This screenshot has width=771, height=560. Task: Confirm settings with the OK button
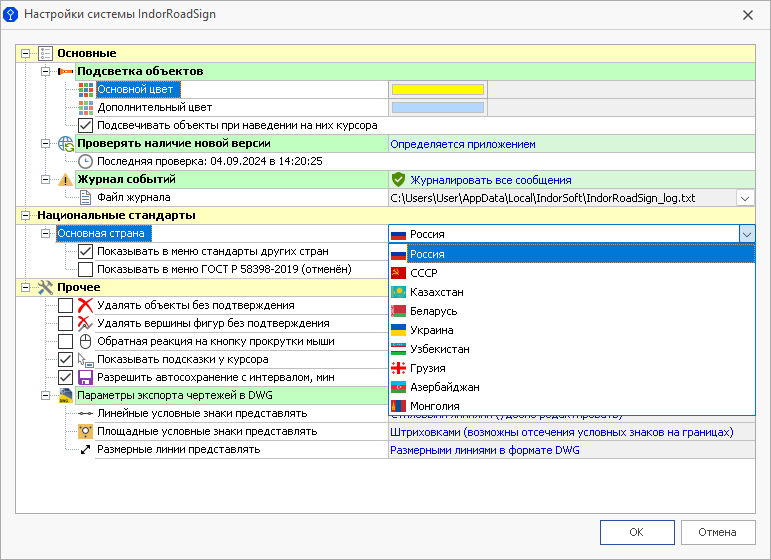click(x=637, y=532)
